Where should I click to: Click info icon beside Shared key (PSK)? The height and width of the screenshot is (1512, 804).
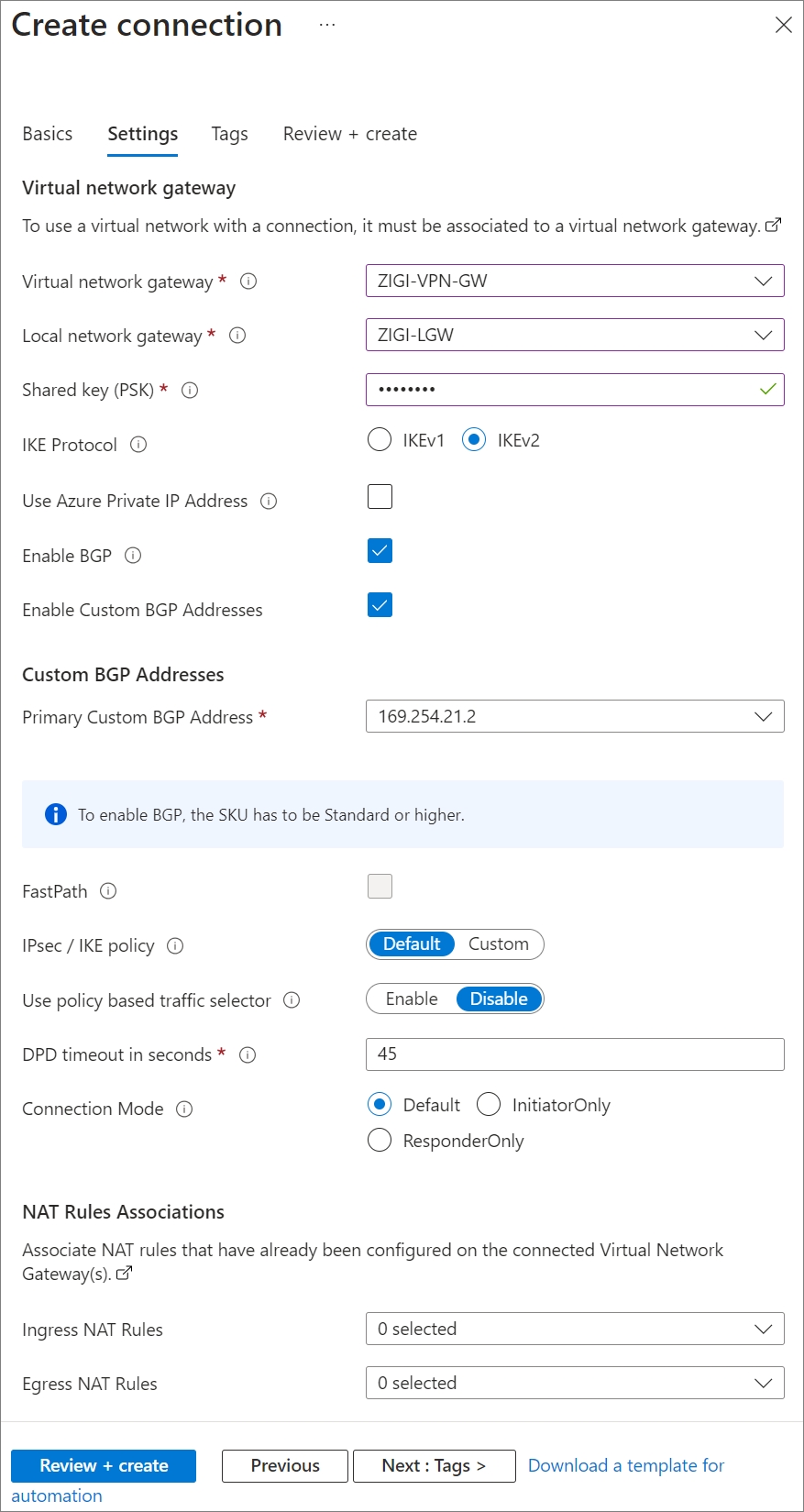(x=190, y=391)
